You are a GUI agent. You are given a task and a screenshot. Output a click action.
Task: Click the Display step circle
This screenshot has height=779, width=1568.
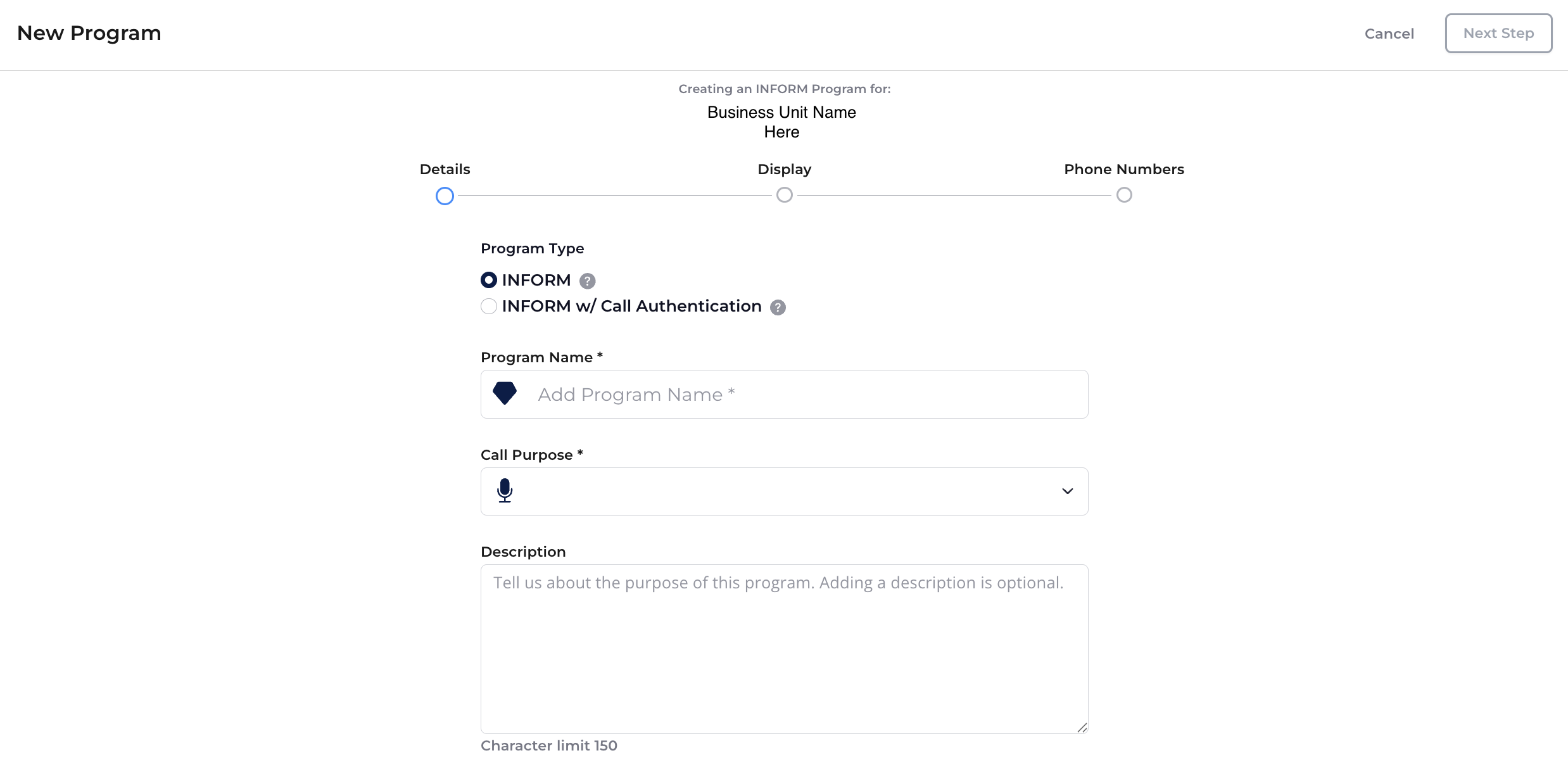coord(784,195)
